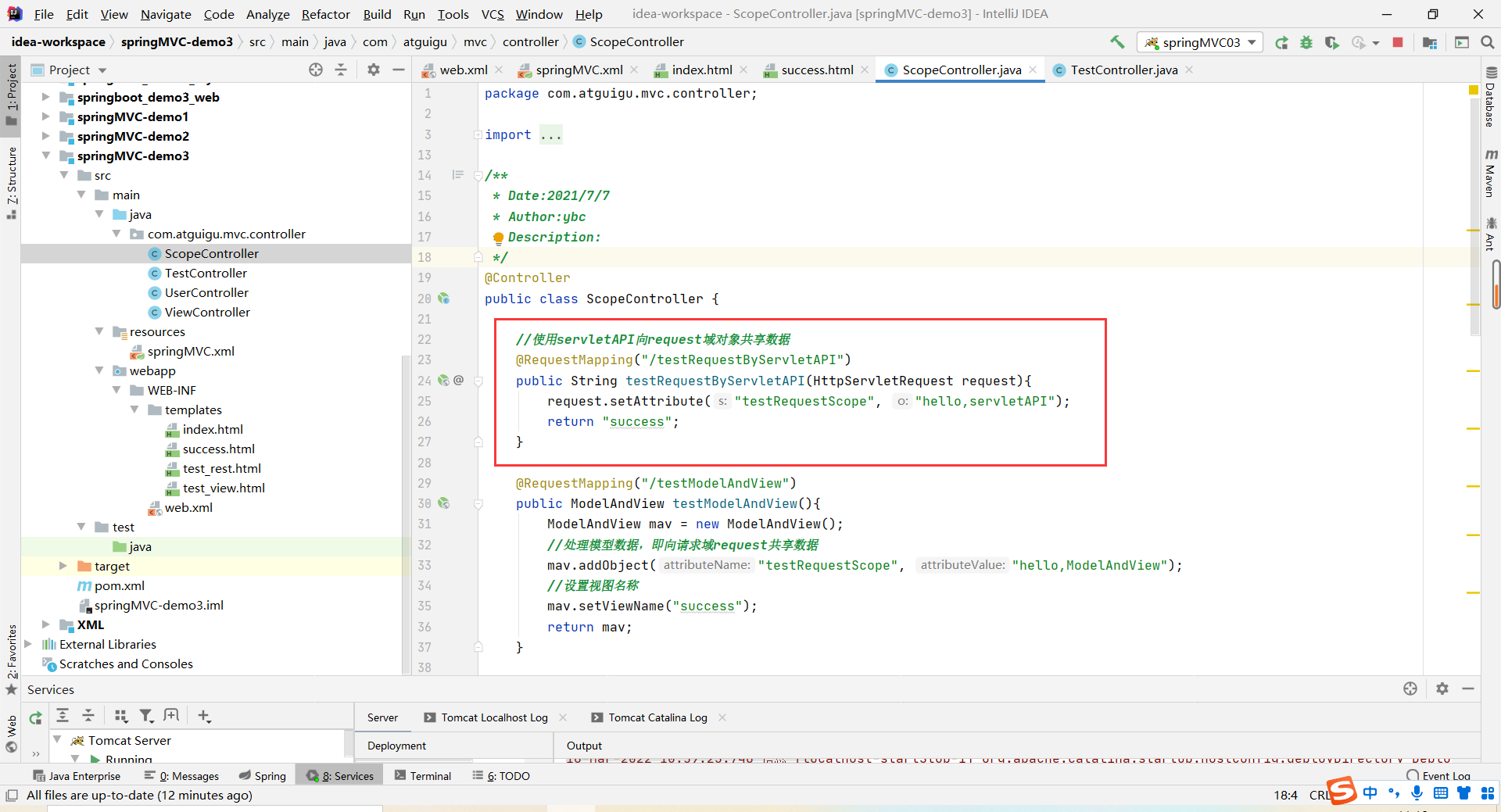Screen dimensions: 1501x812
Task: Open Tomcat Catalina Log tab
Action: pyautogui.click(x=657, y=717)
